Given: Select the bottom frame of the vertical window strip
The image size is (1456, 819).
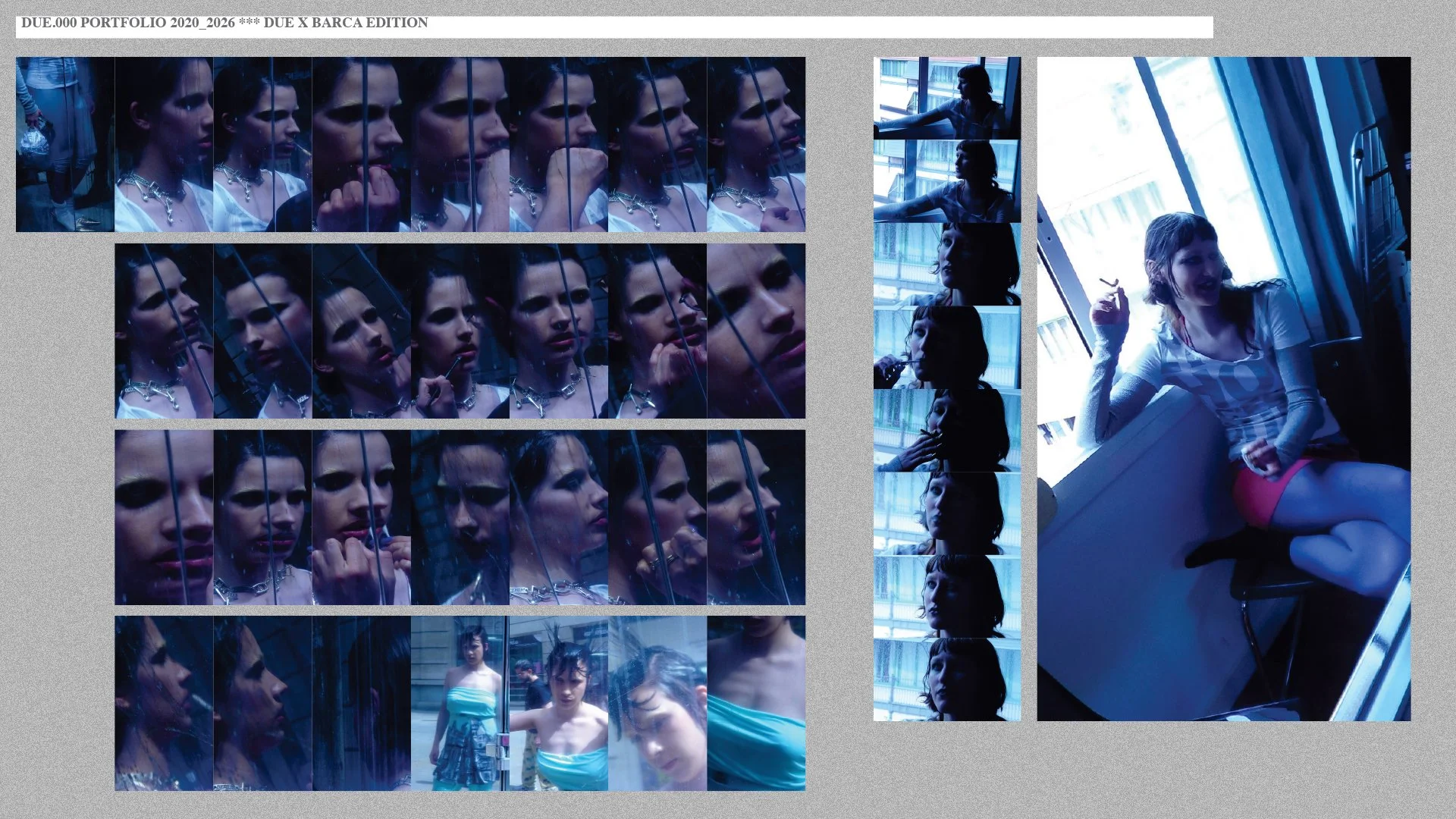Looking at the screenshot, I should pyautogui.click(x=946, y=679).
